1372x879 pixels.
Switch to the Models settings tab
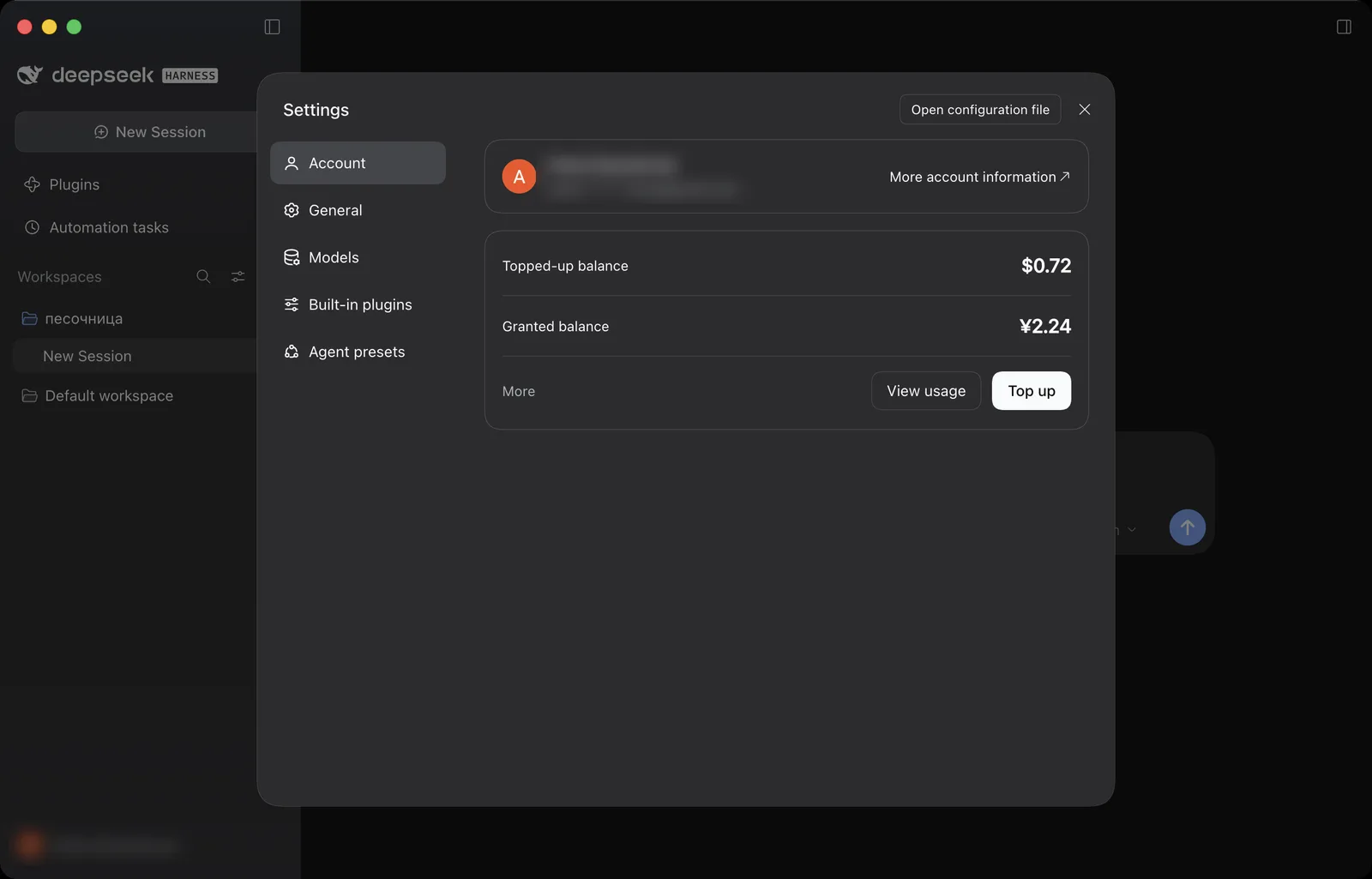[x=358, y=257]
